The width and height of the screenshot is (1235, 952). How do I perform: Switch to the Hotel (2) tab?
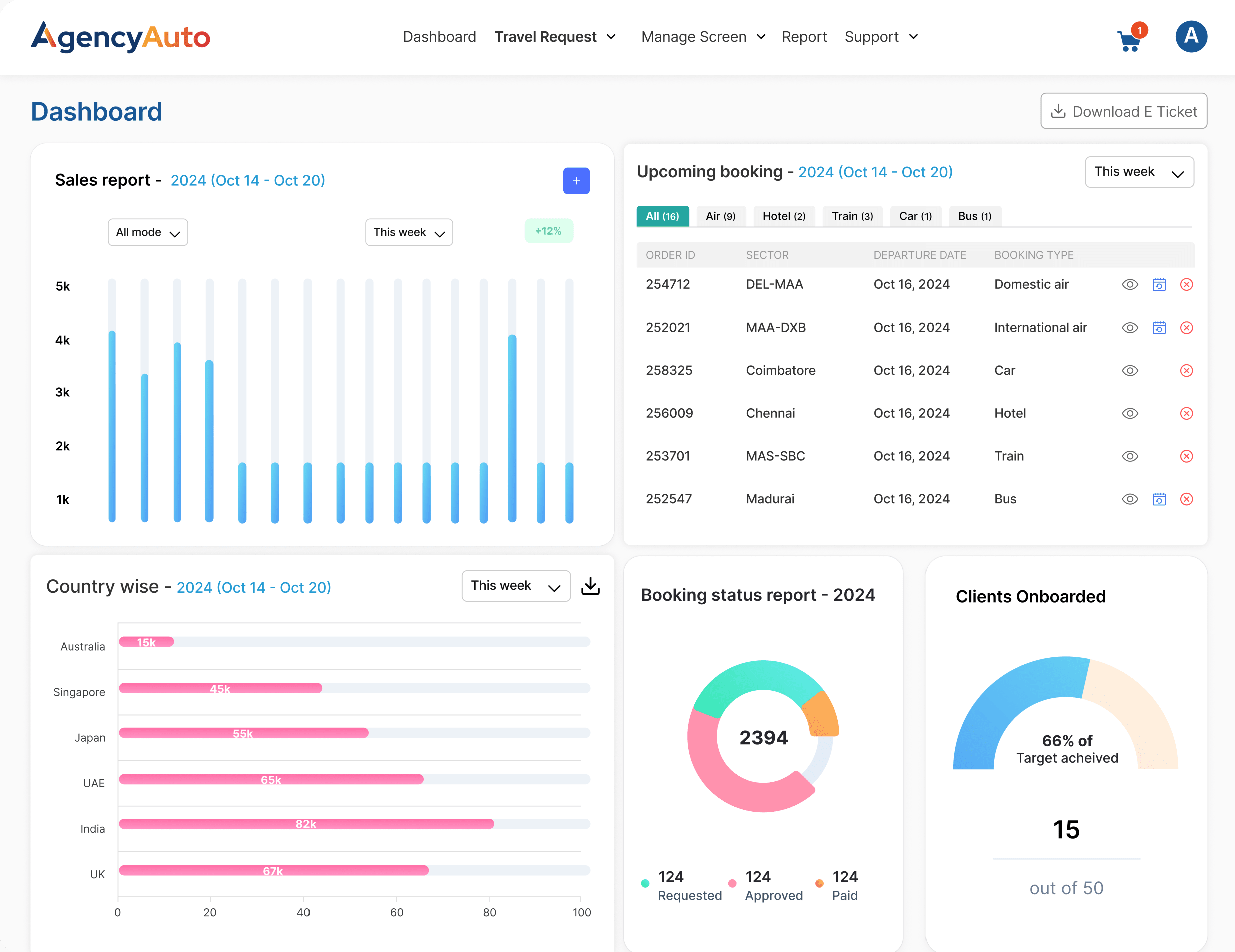(x=784, y=216)
